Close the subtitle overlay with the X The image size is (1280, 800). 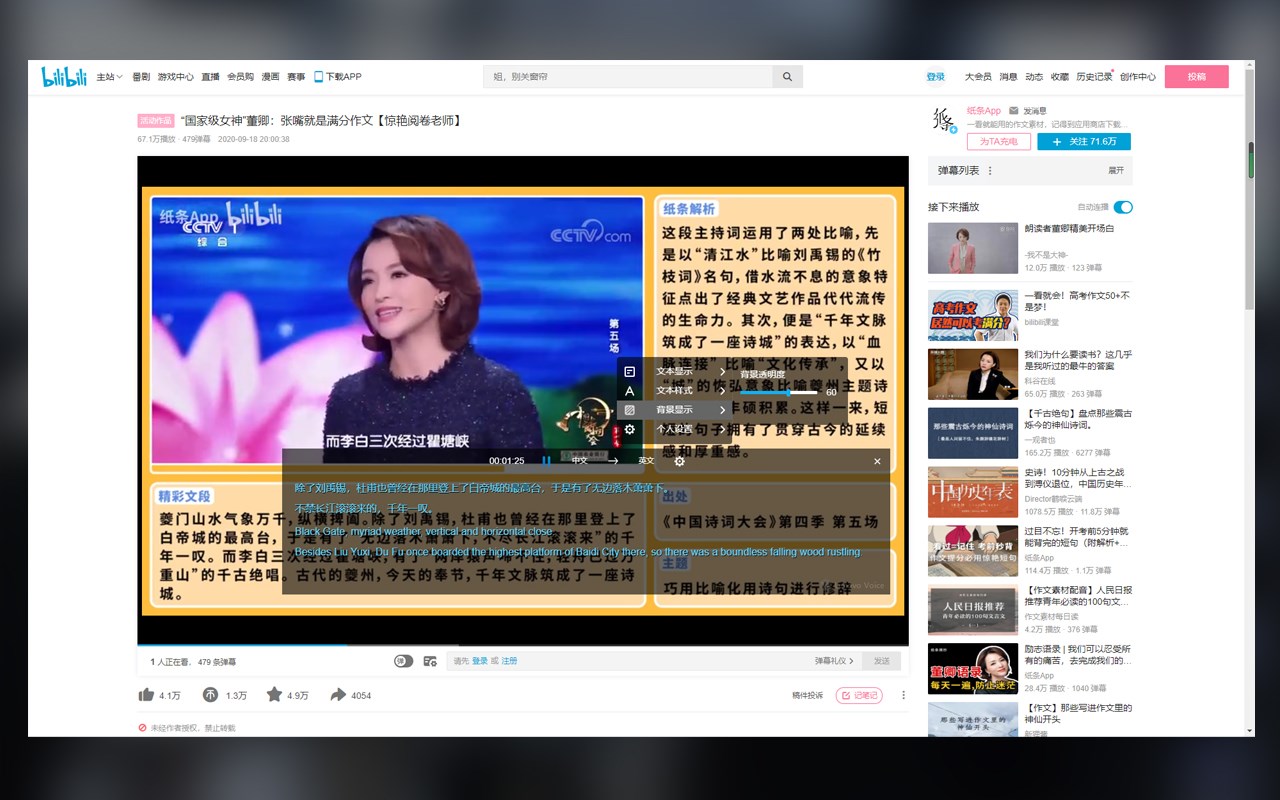877,461
